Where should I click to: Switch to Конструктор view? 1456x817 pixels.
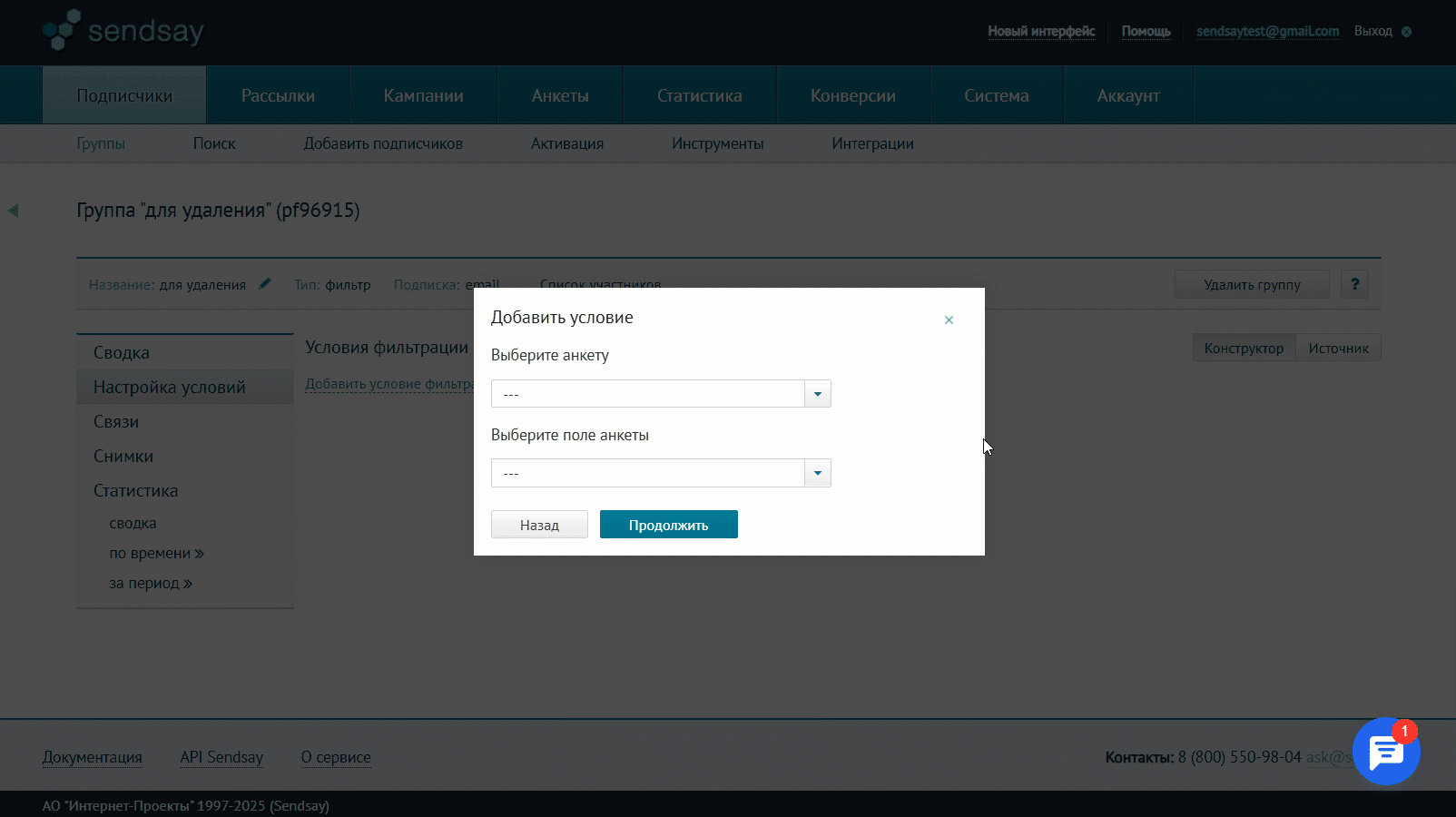pos(1244,347)
